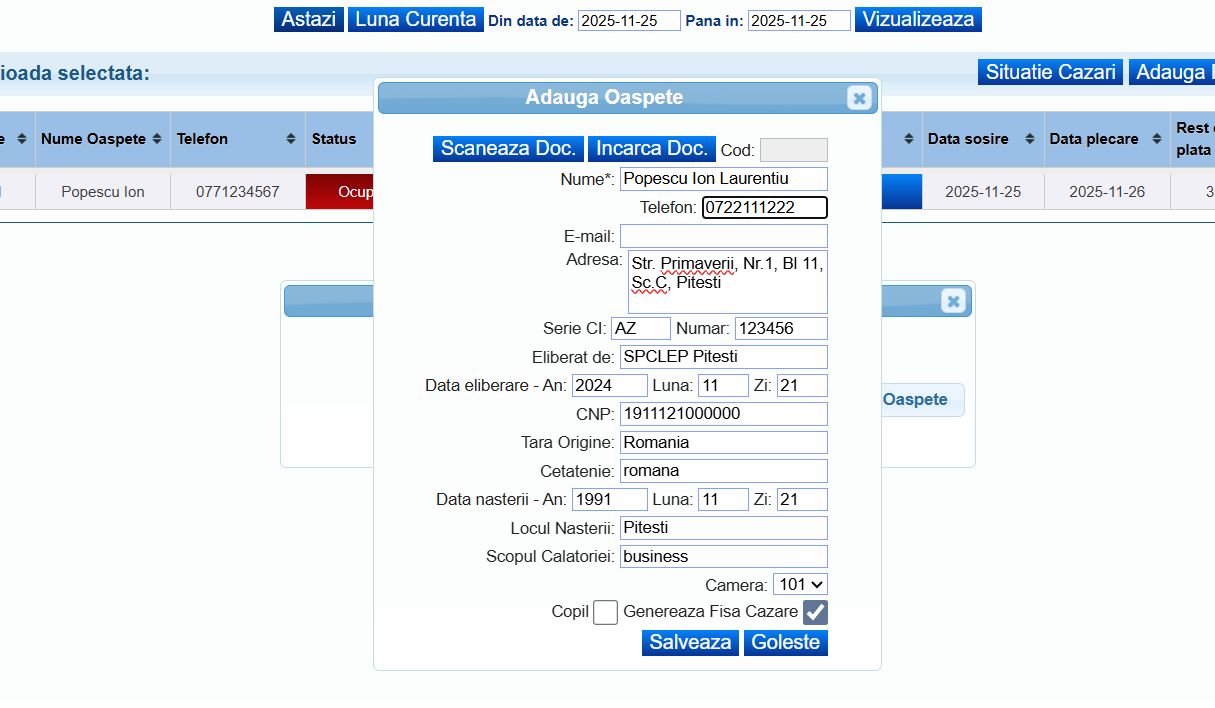Viewport: 1215px width, 708px height.
Task: Close the background popup panel
Action: pyautogui.click(x=953, y=301)
